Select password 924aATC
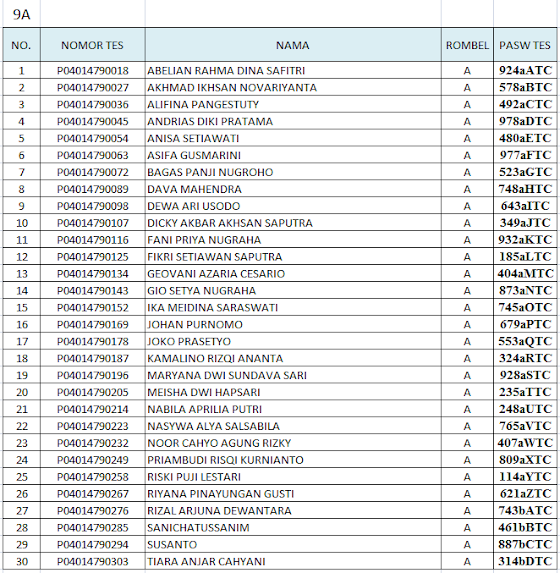Image resolution: width=560 pixels, height=573 pixels. pos(525,70)
